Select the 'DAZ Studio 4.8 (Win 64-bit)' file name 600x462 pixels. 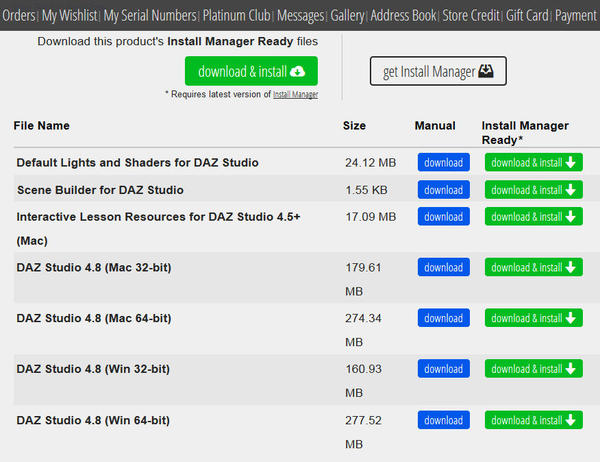(x=93, y=420)
